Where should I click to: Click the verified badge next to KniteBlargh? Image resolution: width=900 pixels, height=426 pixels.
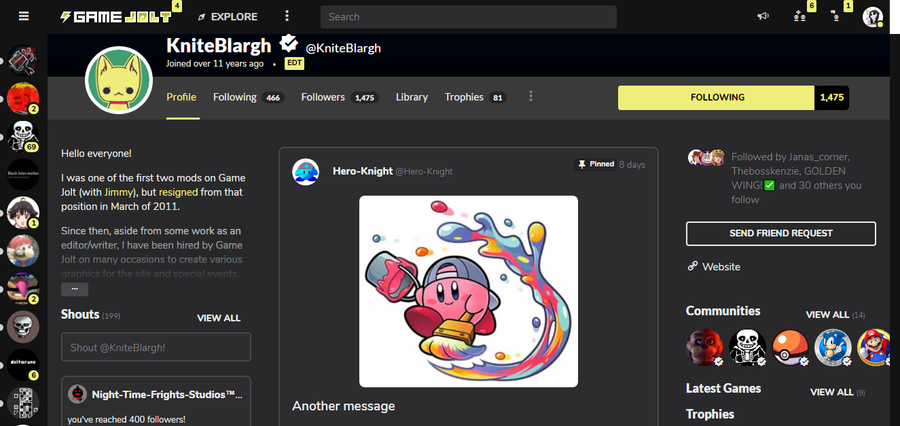[288, 44]
